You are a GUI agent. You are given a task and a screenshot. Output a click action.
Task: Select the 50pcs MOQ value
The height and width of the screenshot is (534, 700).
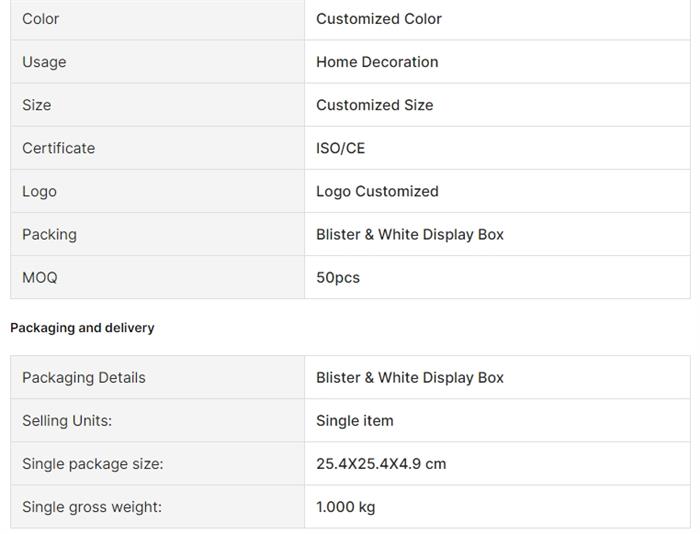tap(338, 277)
